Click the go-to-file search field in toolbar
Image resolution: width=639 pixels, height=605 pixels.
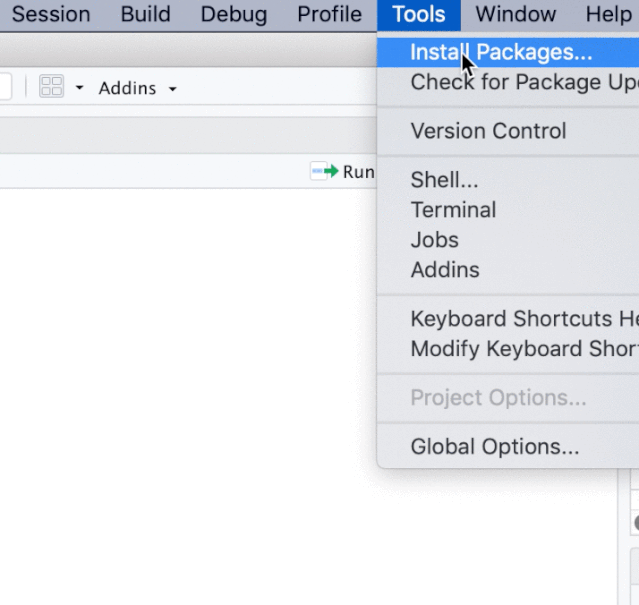[x=5, y=87]
